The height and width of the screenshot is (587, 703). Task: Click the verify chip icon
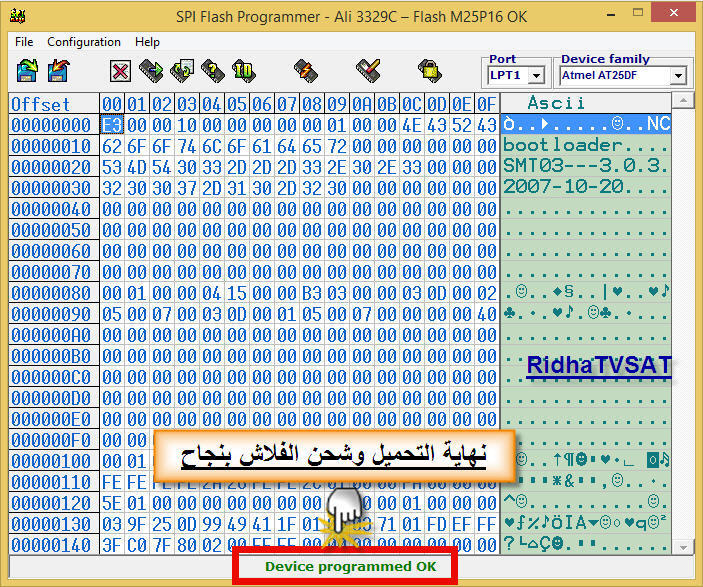click(182, 70)
